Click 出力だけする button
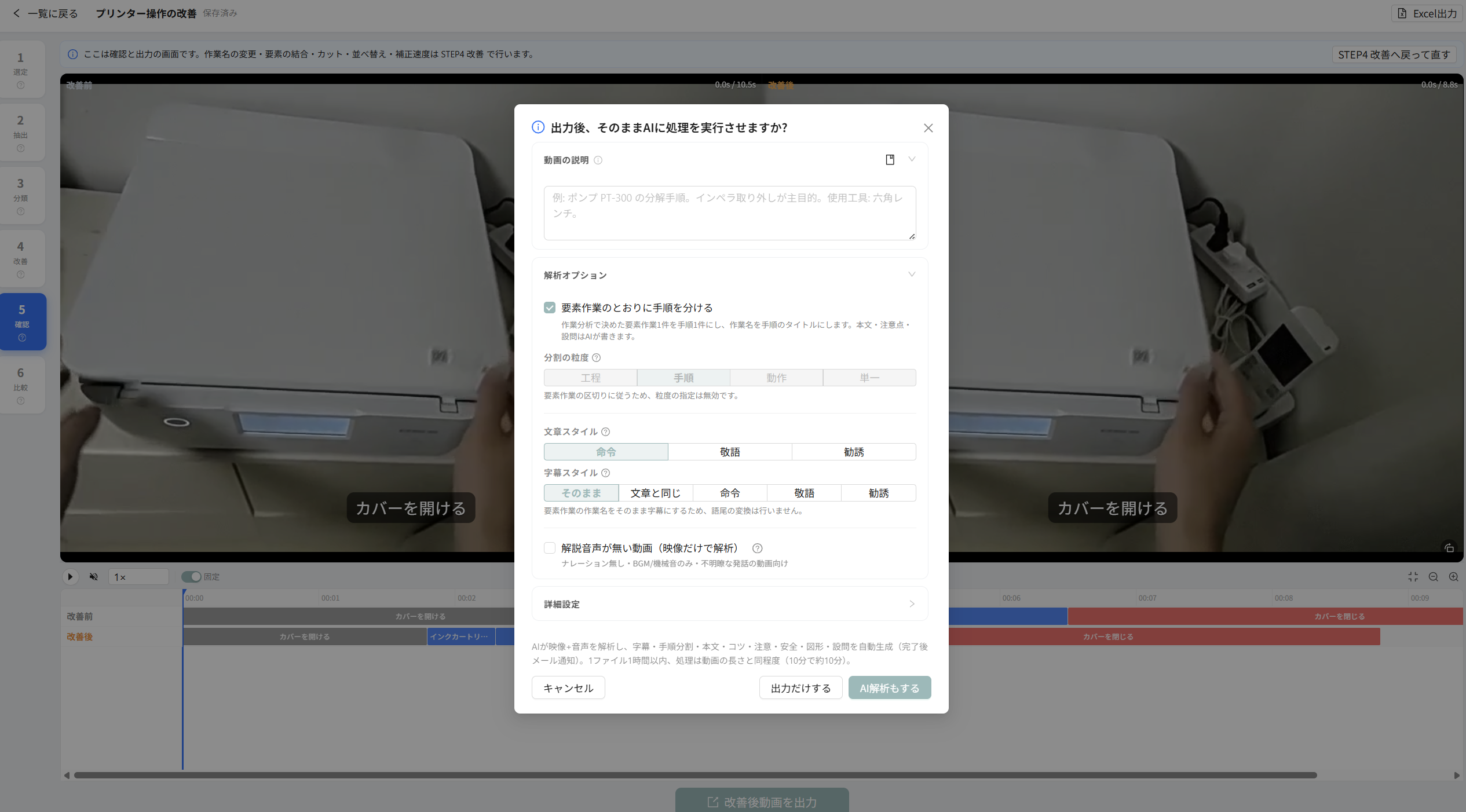 [x=800, y=688]
